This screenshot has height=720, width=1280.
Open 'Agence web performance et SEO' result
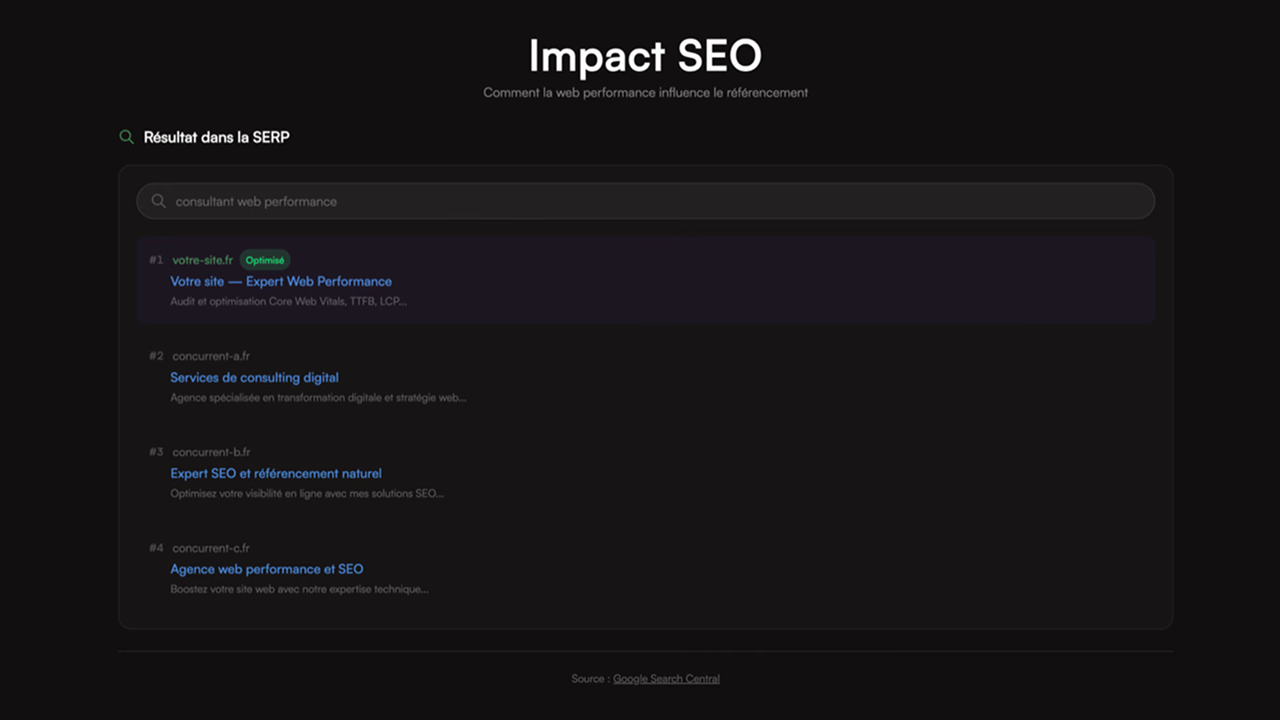[x=267, y=569]
